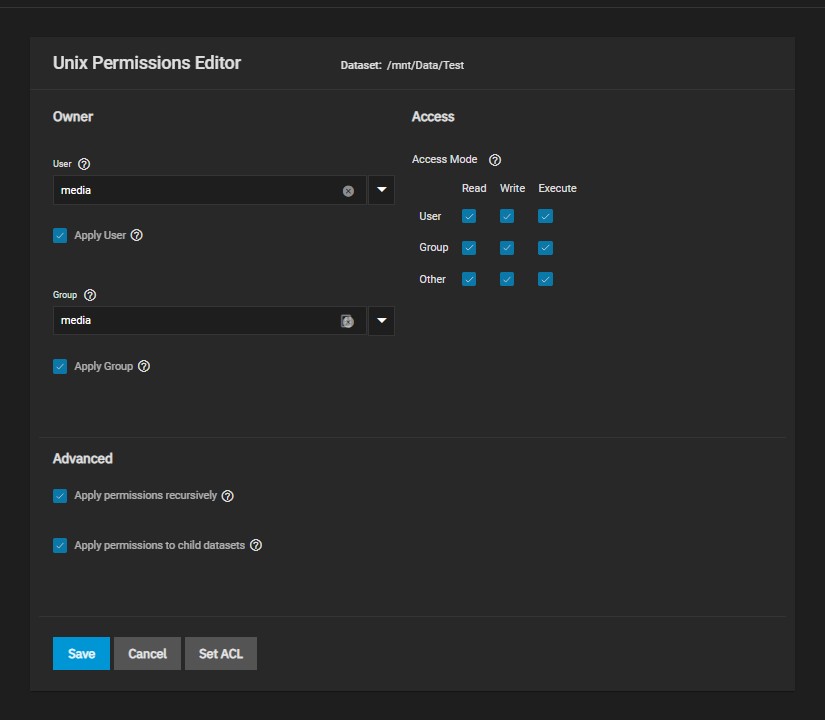Click the Unix Permissions Editor title
The image size is (825, 720).
(x=147, y=63)
